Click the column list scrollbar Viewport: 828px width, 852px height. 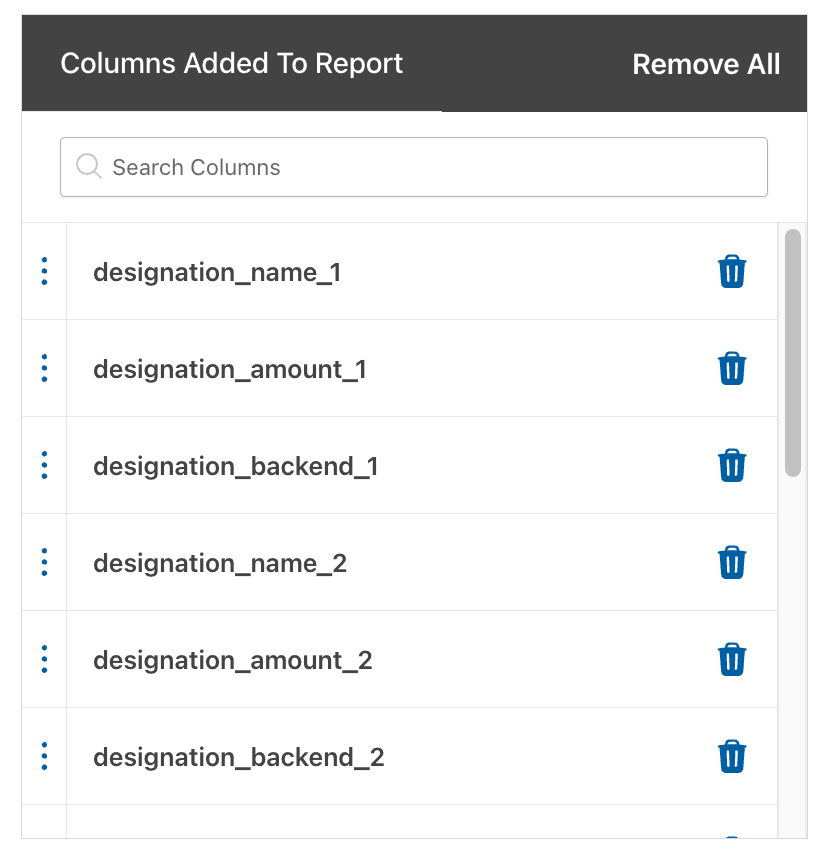793,353
